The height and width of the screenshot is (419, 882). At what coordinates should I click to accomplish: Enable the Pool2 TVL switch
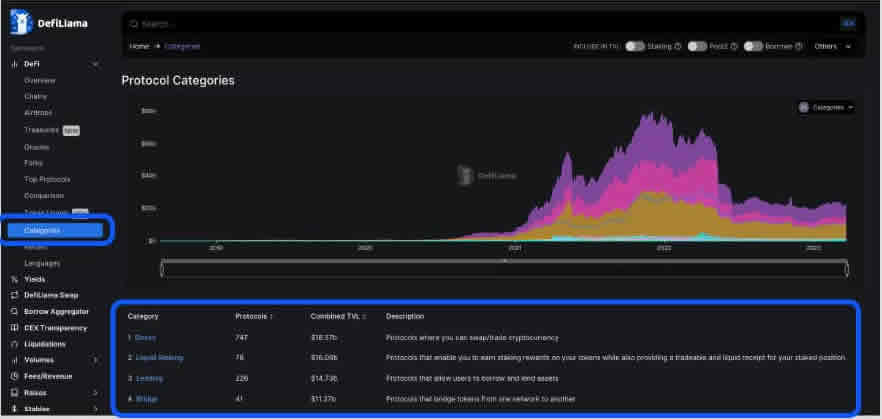[x=697, y=46]
